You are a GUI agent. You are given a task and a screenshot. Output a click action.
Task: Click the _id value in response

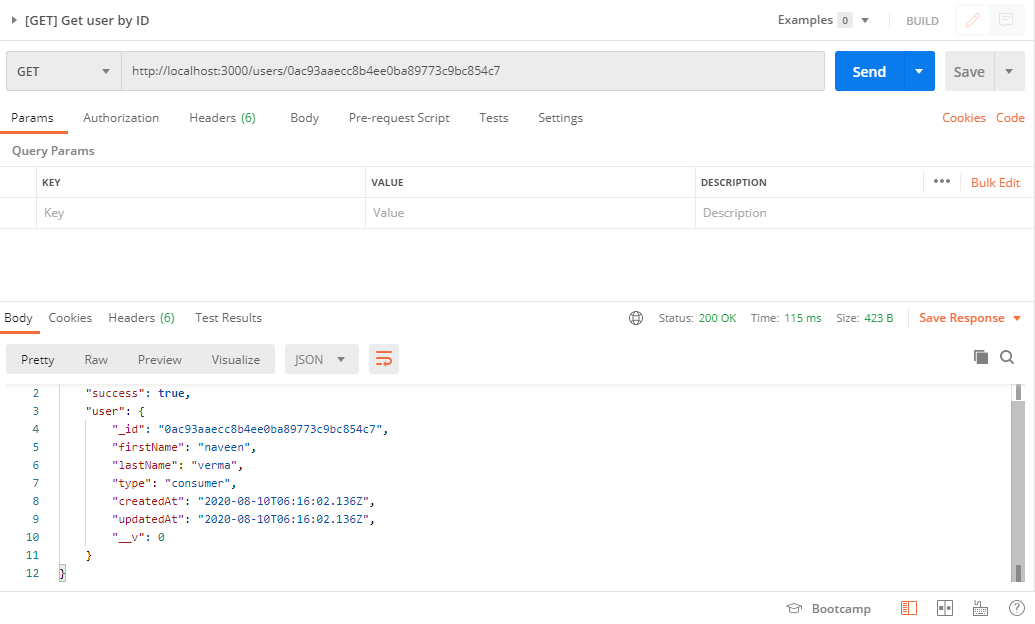(x=271, y=429)
